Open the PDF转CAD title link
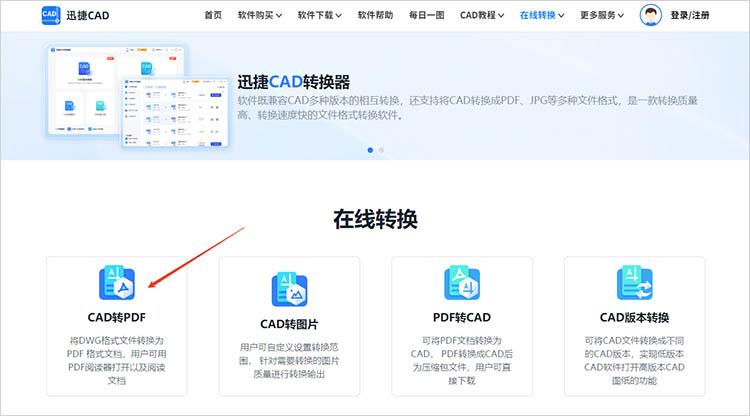The width and height of the screenshot is (750, 416). point(462,317)
